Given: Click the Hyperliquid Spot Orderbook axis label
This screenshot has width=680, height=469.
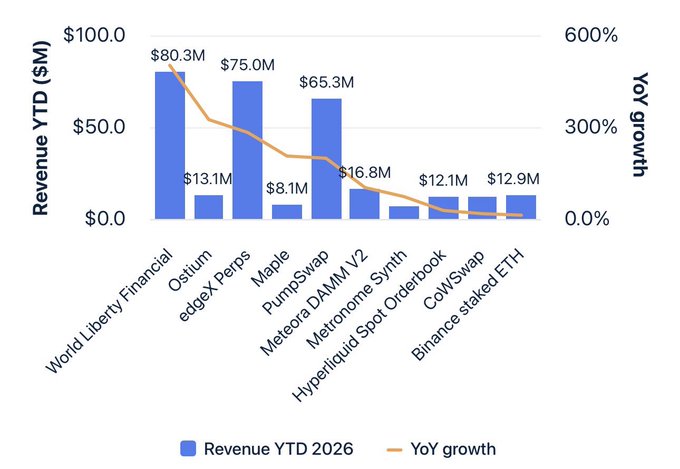Looking at the screenshot, I should point(369,326).
